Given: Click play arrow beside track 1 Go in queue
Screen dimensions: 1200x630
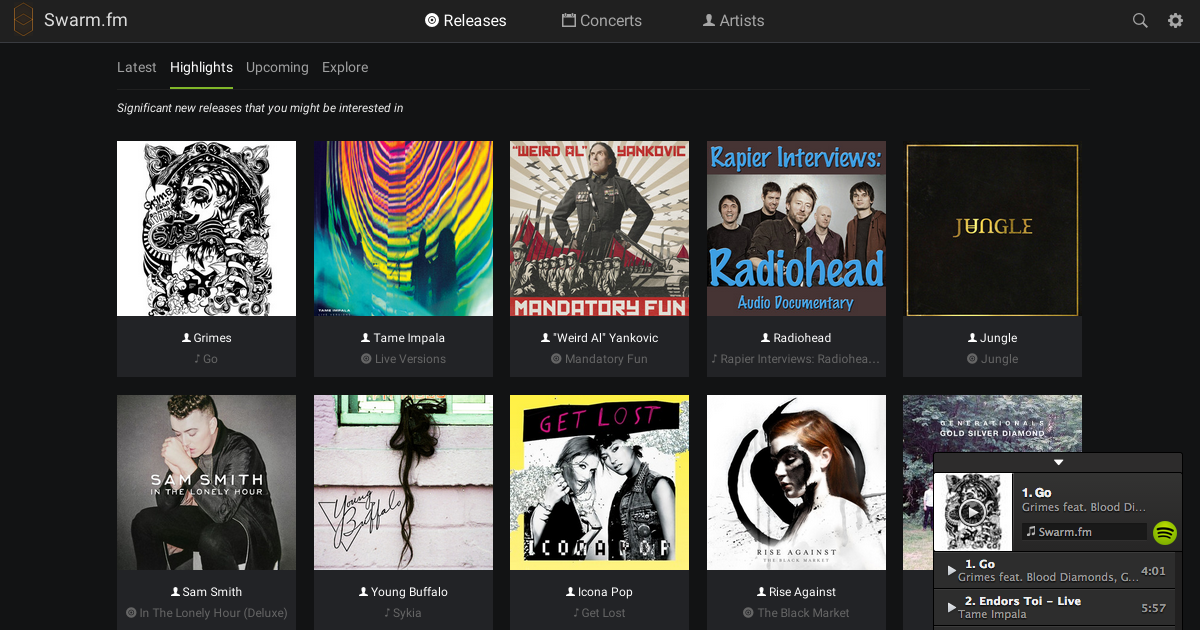Looking at the screenshot, I should 951,571.
